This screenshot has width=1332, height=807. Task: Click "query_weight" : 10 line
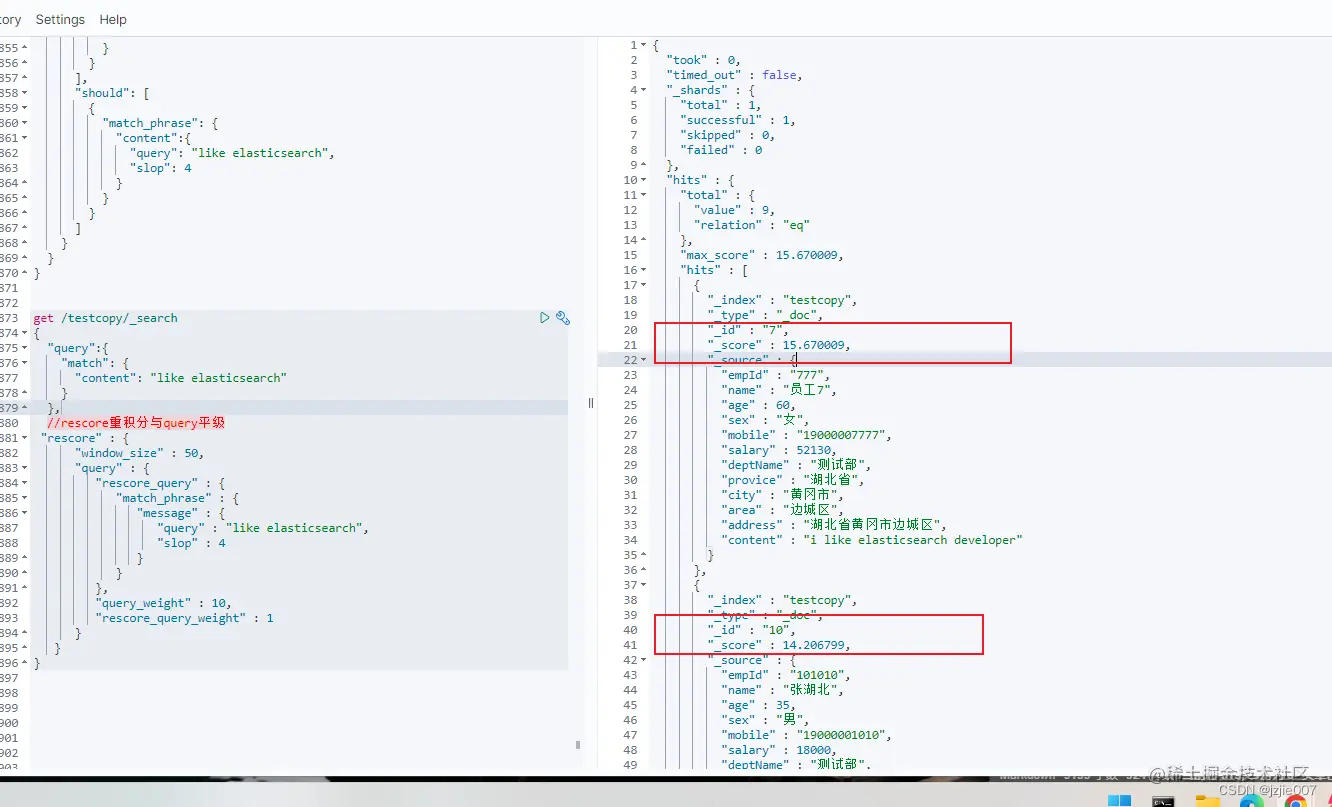coord(164,603)
